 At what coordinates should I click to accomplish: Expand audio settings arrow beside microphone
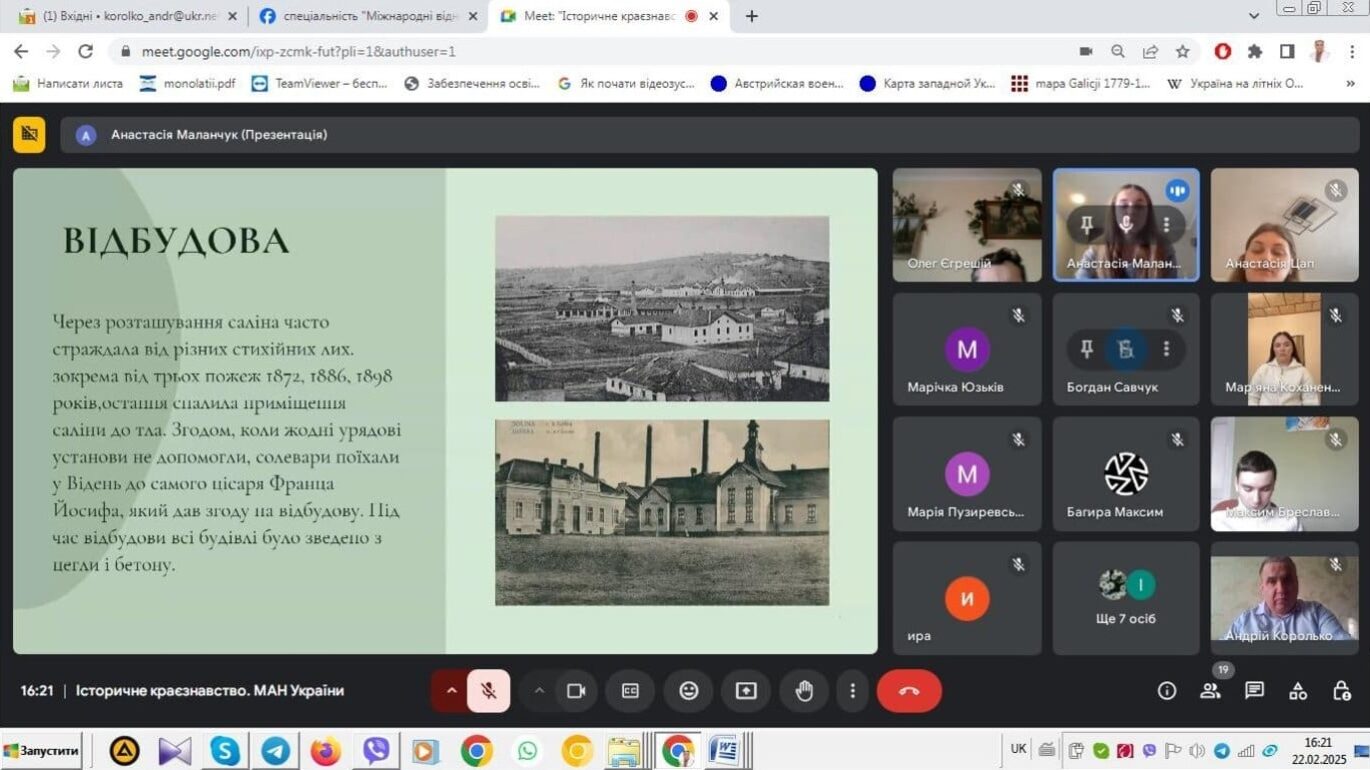[451, 691]
